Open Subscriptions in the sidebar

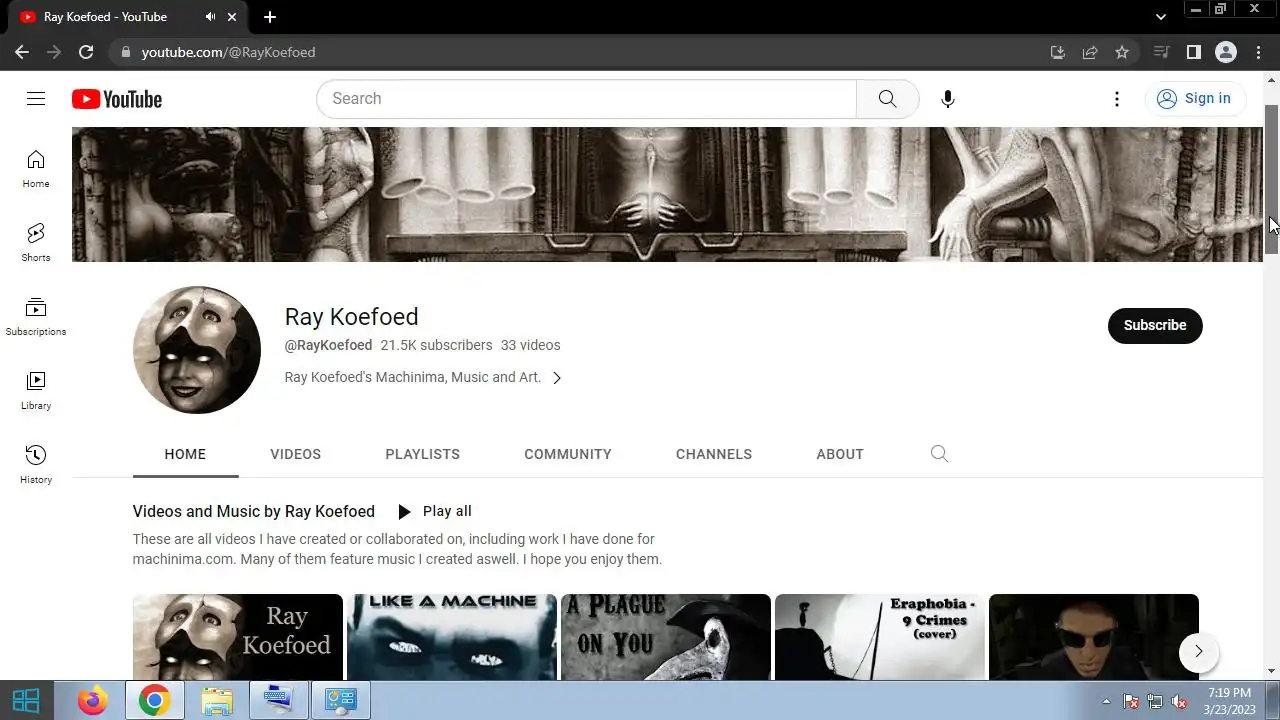coord(36,317)
